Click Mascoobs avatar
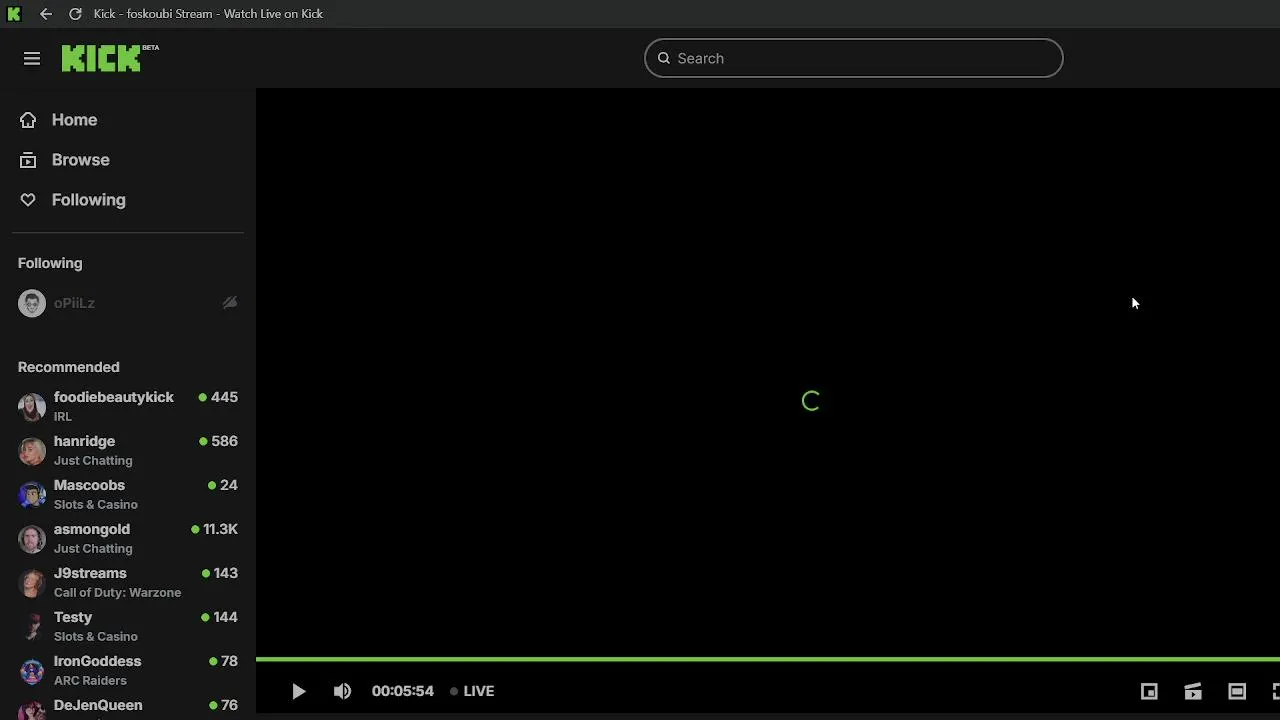 [x=32, y=495]
